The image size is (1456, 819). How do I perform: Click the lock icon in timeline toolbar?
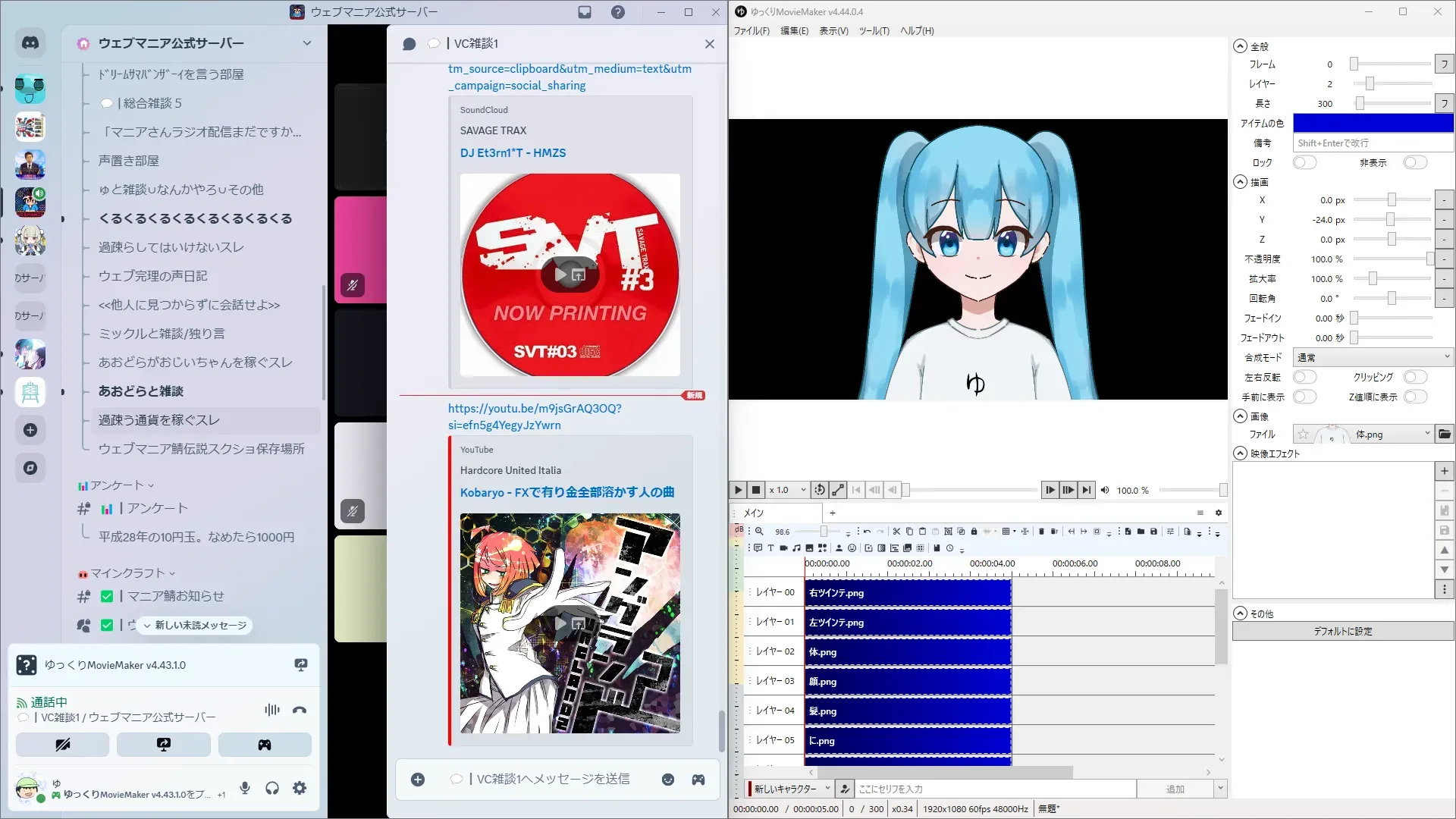[x=974, y=532]
